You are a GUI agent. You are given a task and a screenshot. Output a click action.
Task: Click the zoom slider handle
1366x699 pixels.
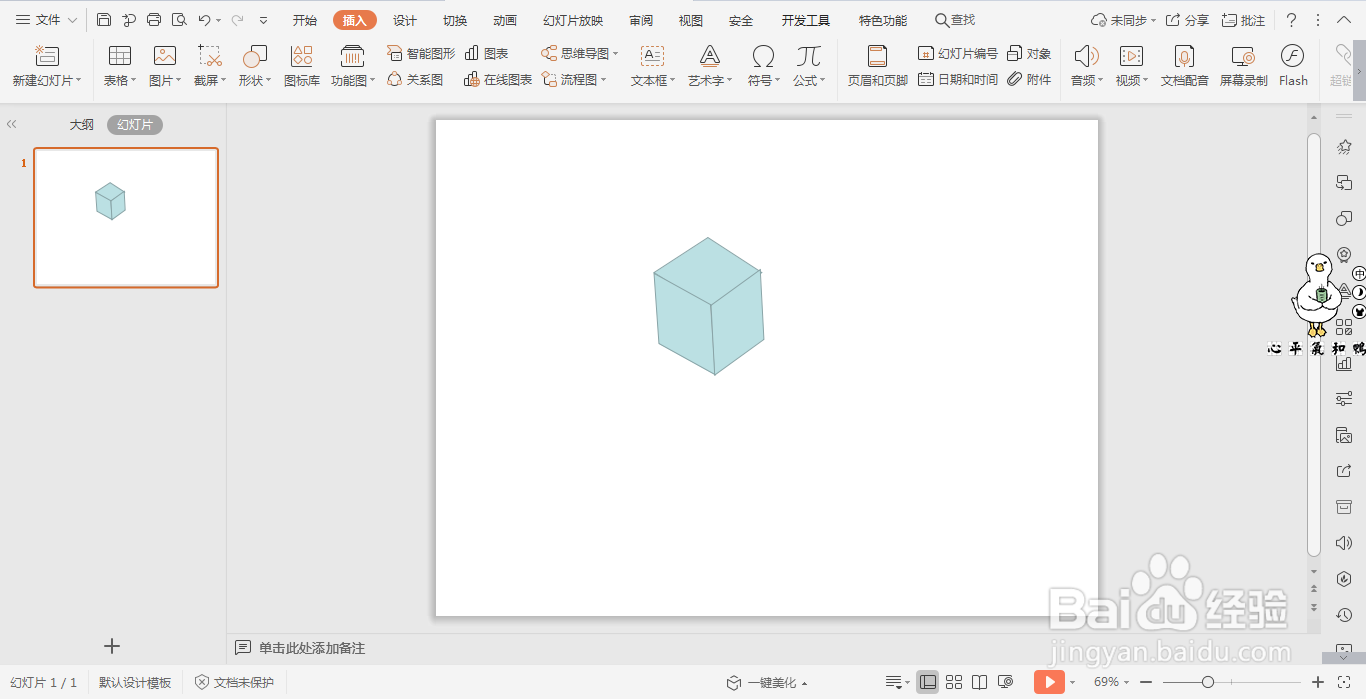tap(1208, 682)
